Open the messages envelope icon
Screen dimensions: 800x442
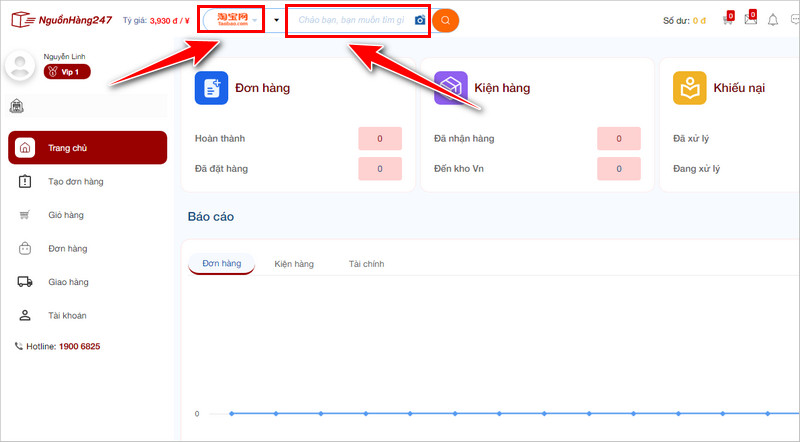pyautogui.click(x=750, y=20)
